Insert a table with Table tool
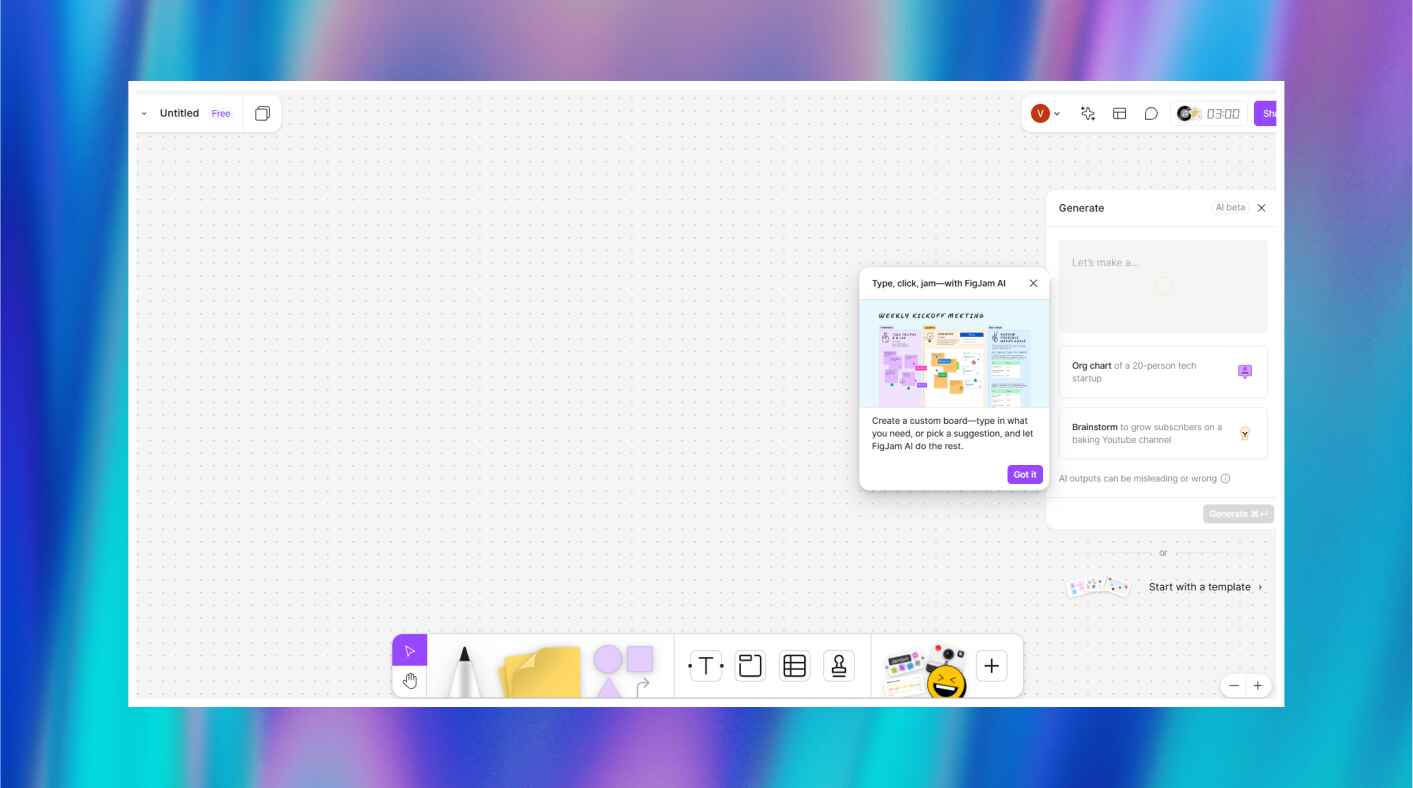1413x788 pixels. click(x=794, y=666)
